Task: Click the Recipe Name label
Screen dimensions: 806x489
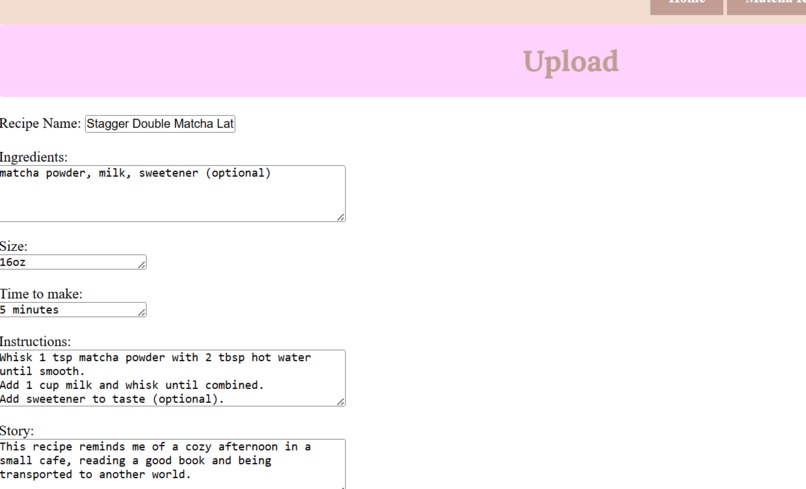Action: click(40, 124)
